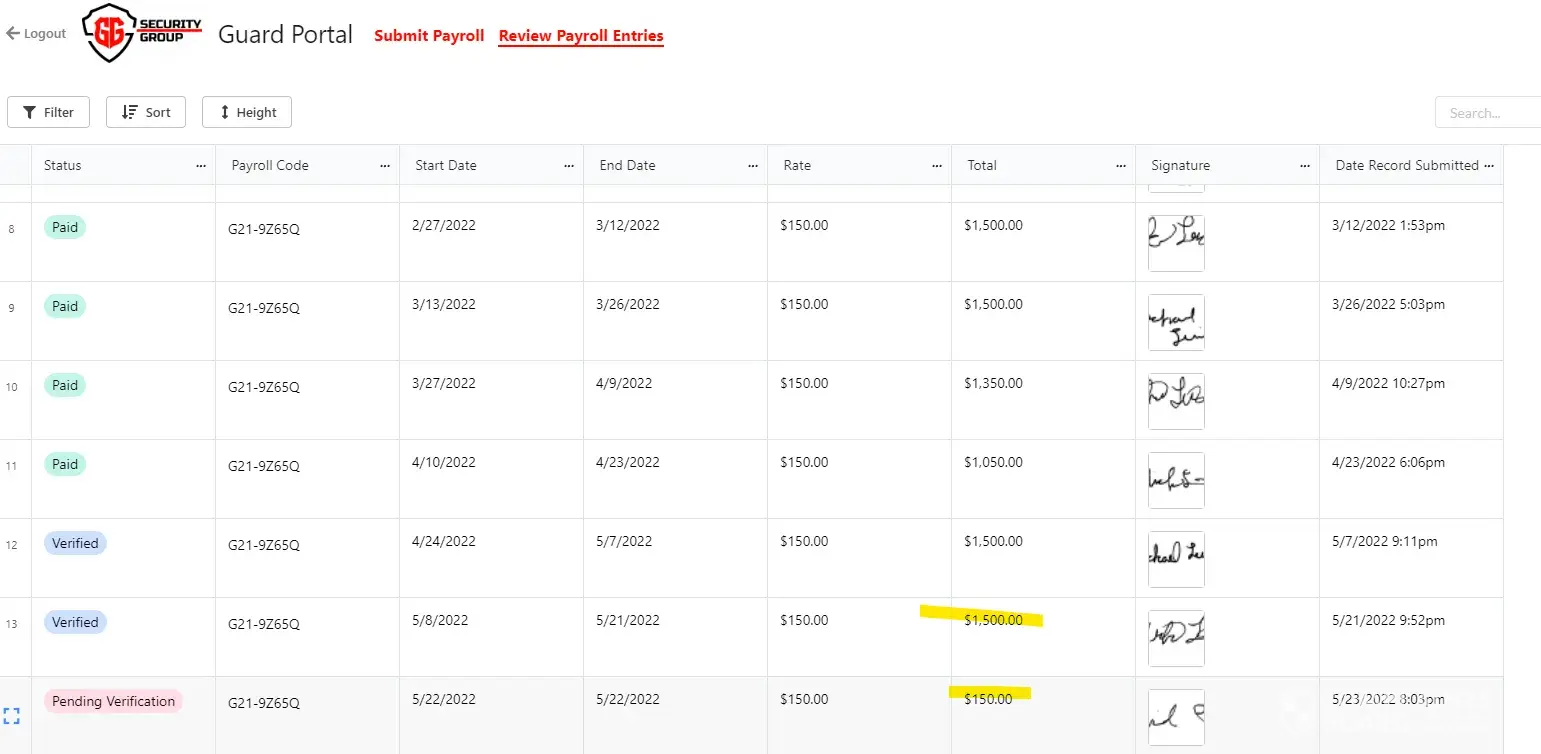Click the Logout back arrow link

[x=36, y=33]
